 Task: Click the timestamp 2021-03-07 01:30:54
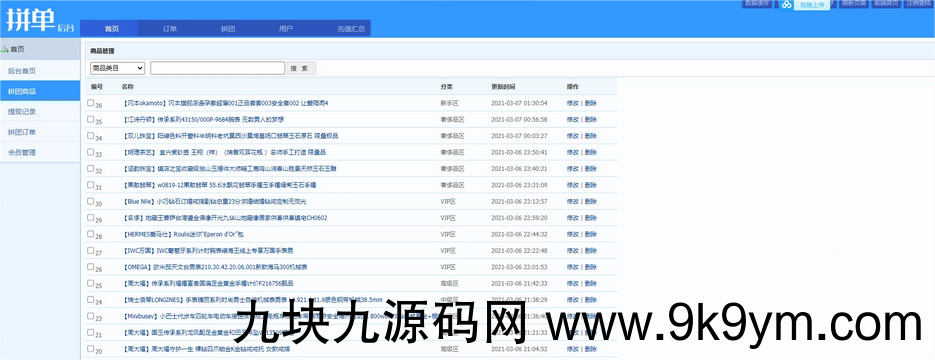point(519,103)
